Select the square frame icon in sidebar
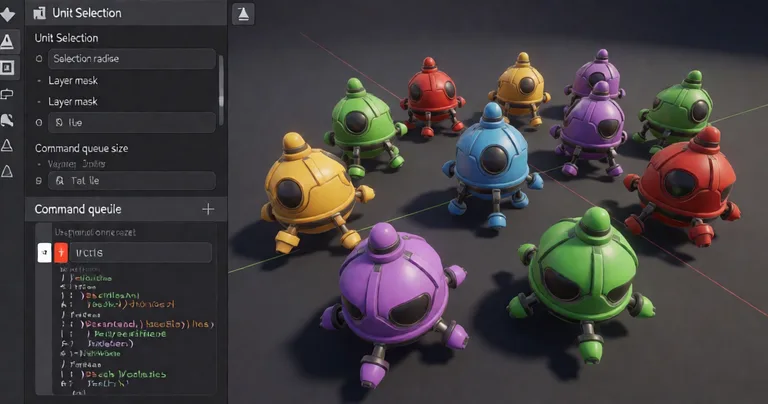The width and height of the screenshot is (768, 404). [x=7, y=67]
